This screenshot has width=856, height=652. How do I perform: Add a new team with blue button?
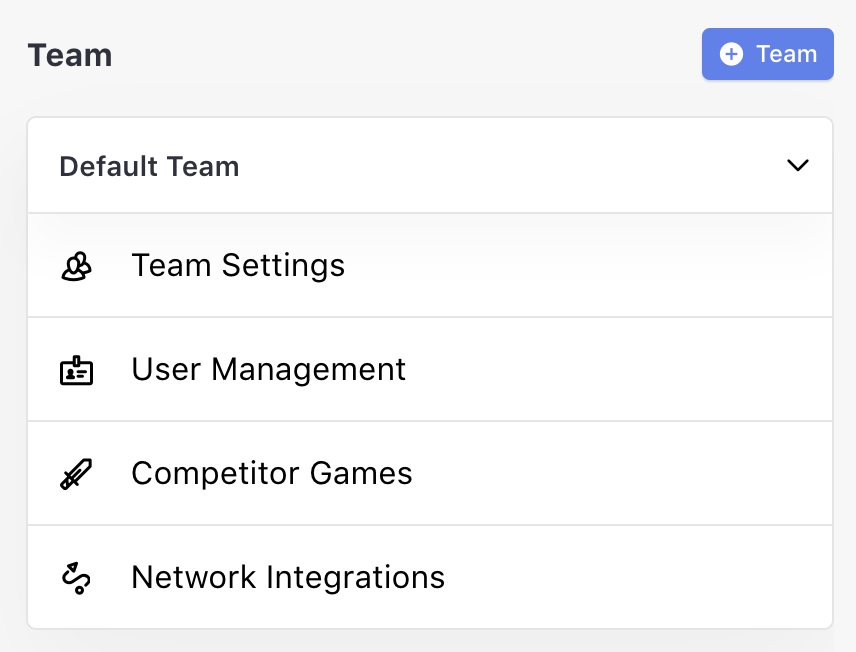click(x=768, y=54)
